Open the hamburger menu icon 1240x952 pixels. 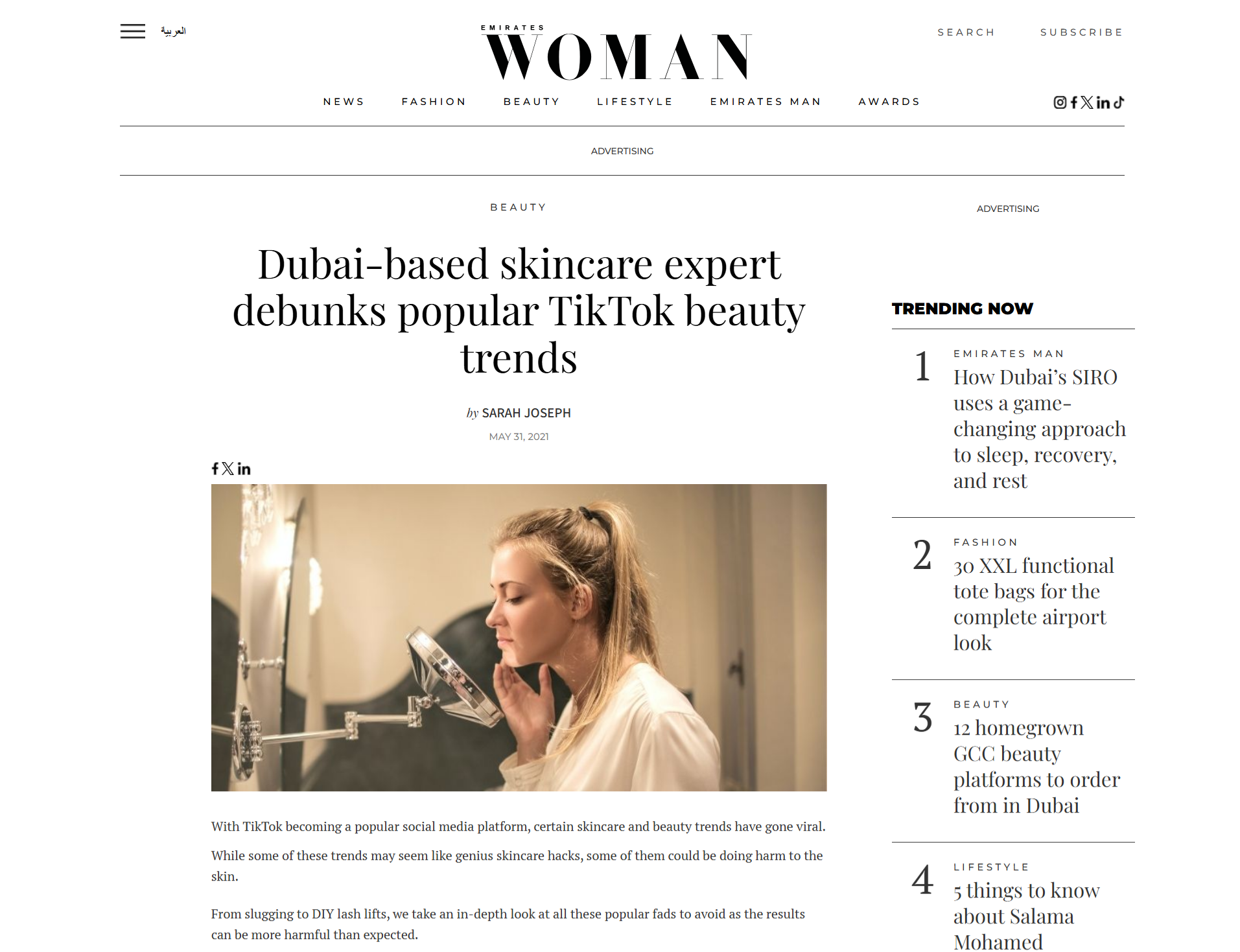[x=132, y=31]
